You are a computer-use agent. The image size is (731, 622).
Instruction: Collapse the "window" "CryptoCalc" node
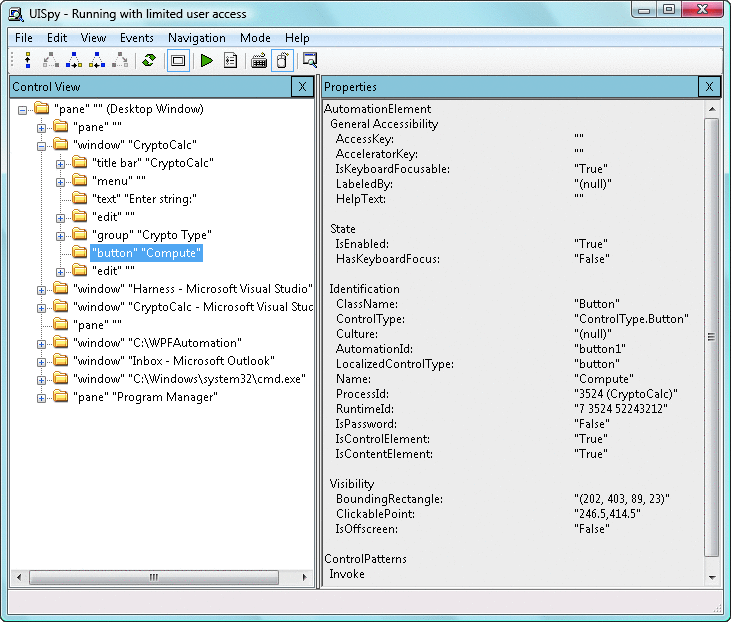click(41, 146)
